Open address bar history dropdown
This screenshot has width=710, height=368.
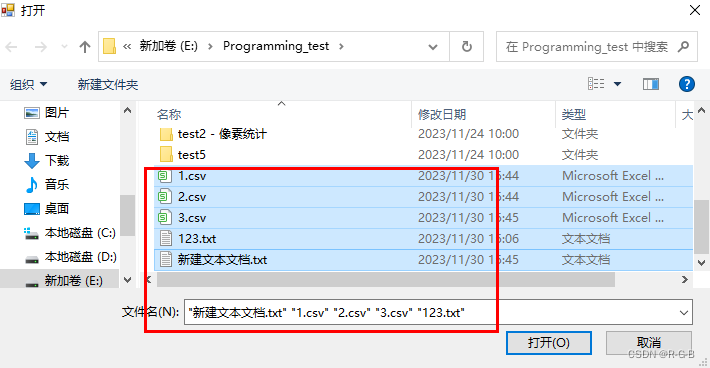(x=433, y=47)
